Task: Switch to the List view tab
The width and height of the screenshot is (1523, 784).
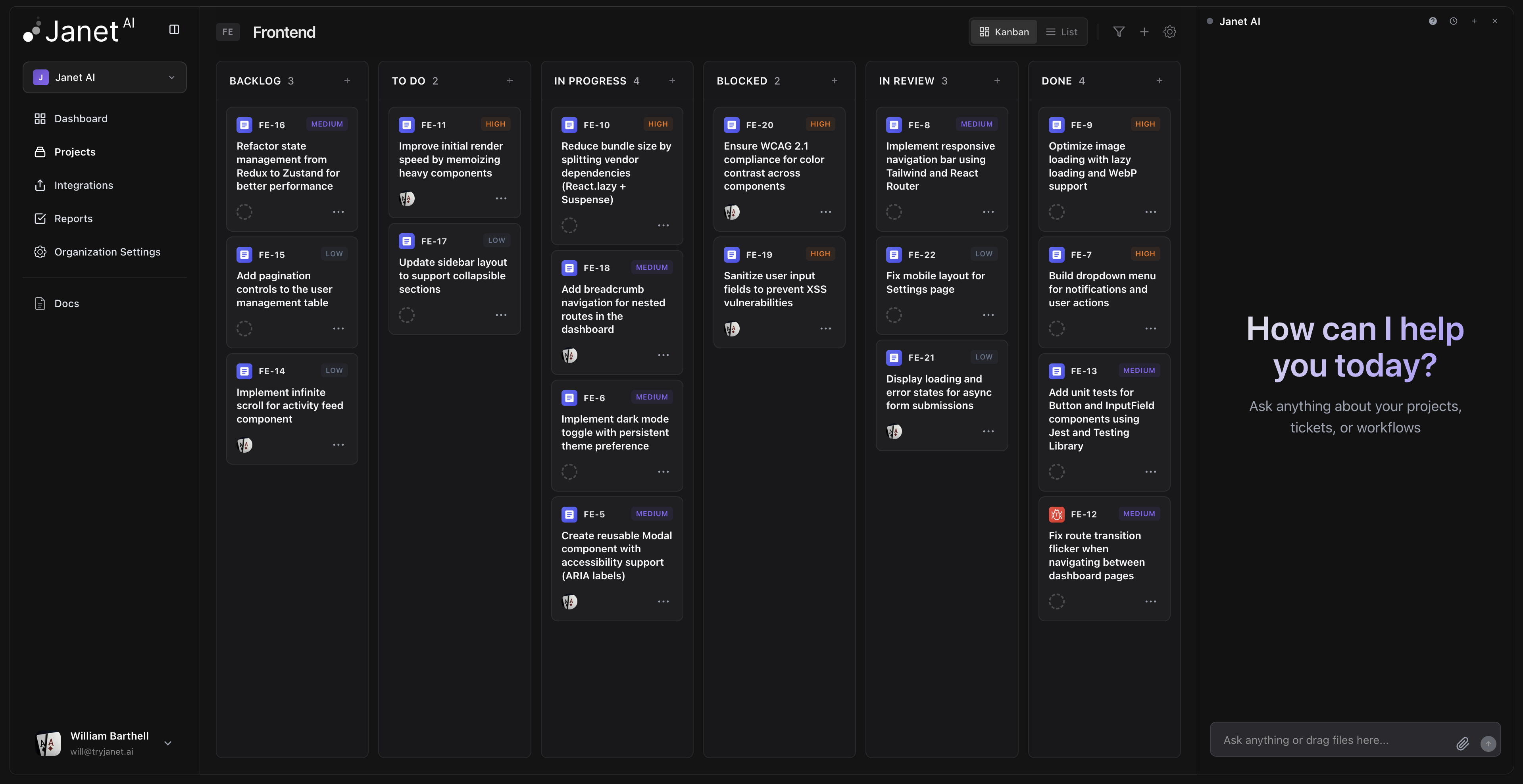Action: click(x=1061, y=31)
